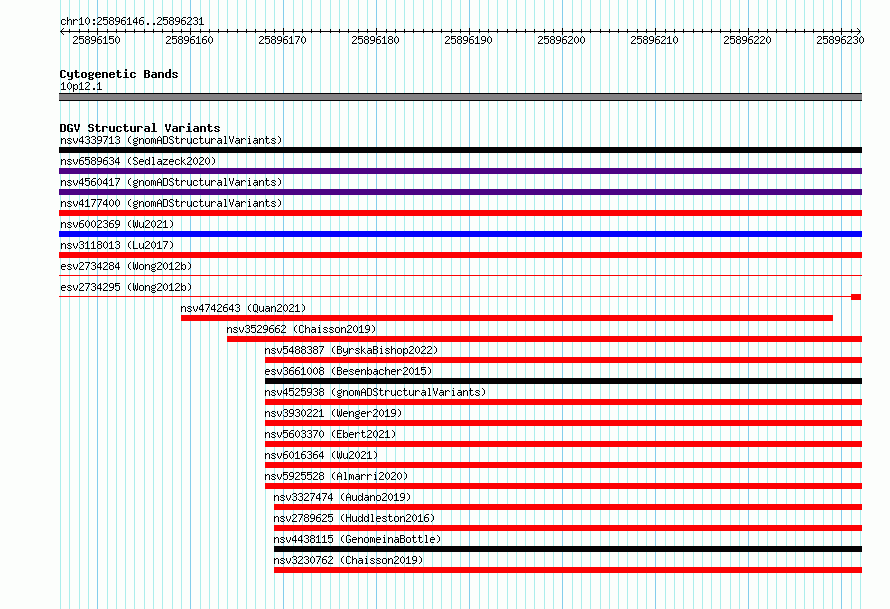Open nsv3230762 (Chaisson2019) variant label
The image size is (890, 609).
(349, 560)
